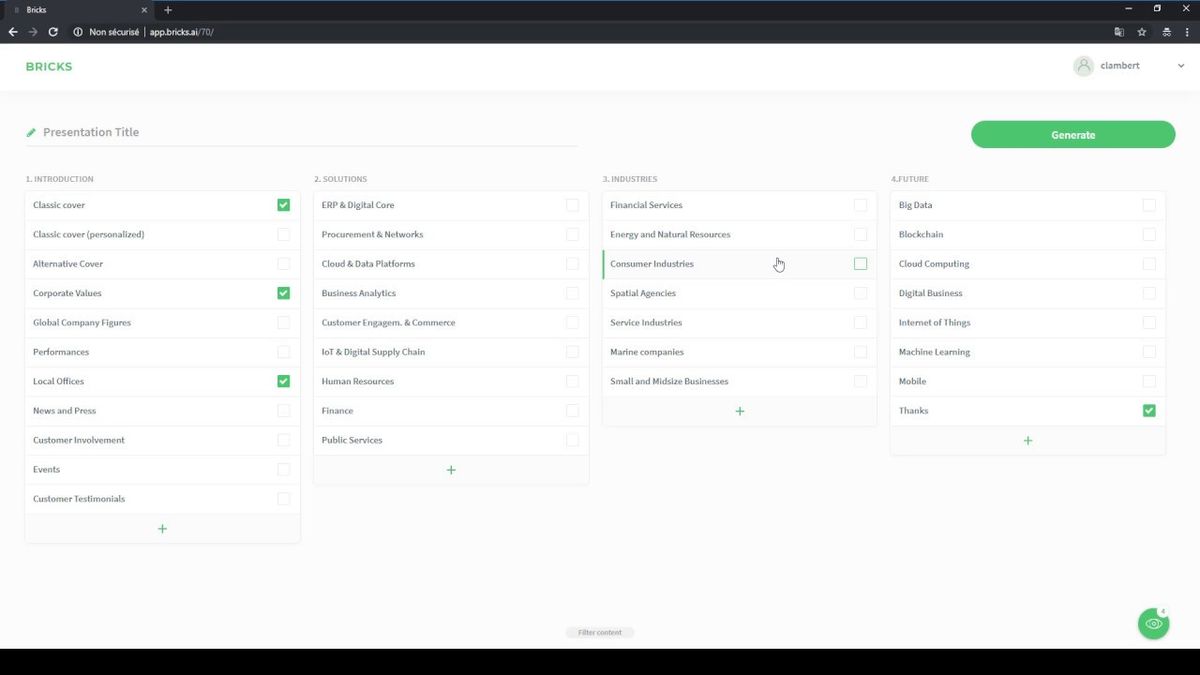
Task: Click inside the browser address bar
Action: pos(400,31)
